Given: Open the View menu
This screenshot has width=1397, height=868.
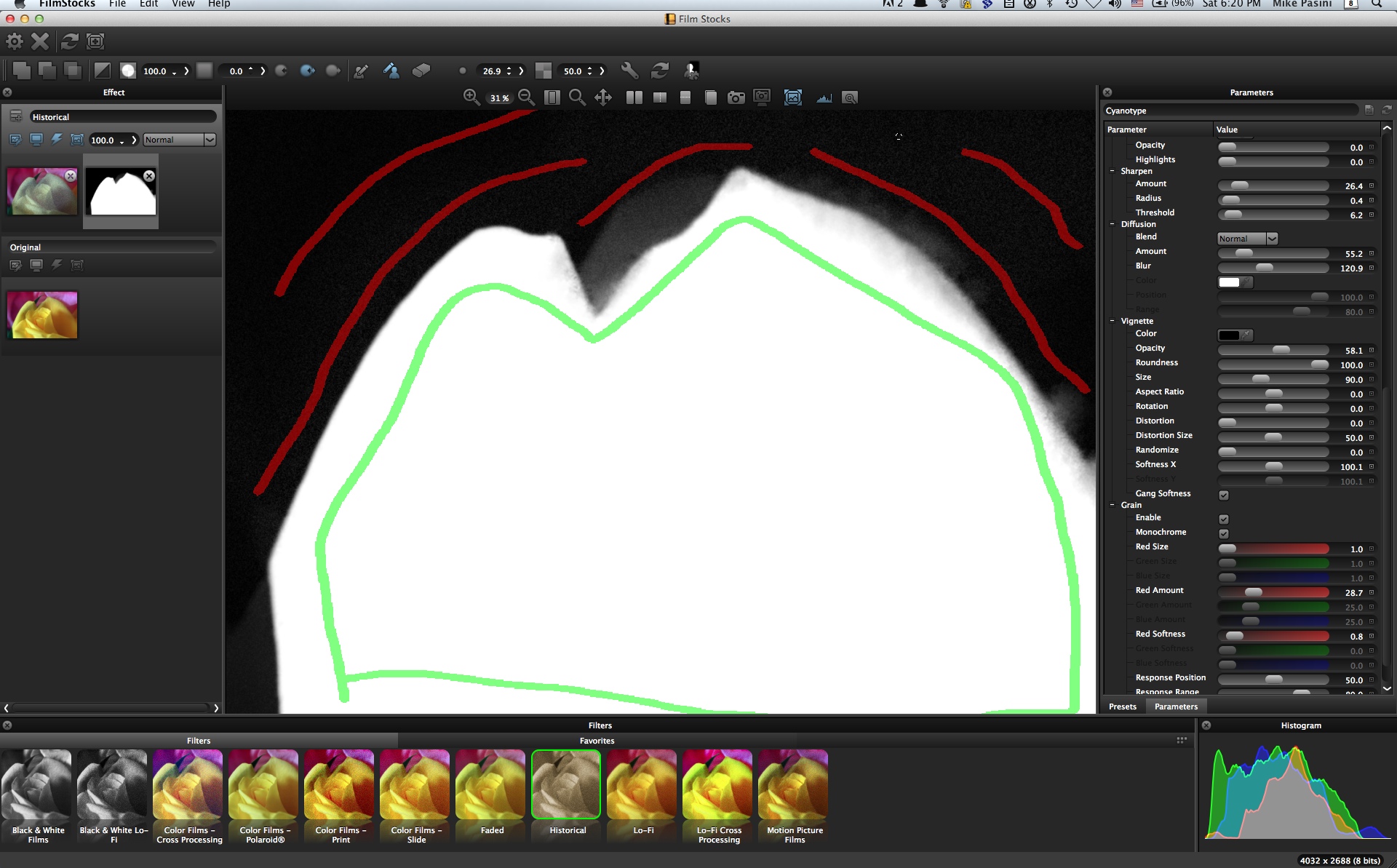Looking at the screenshot, I should point(183,4).
